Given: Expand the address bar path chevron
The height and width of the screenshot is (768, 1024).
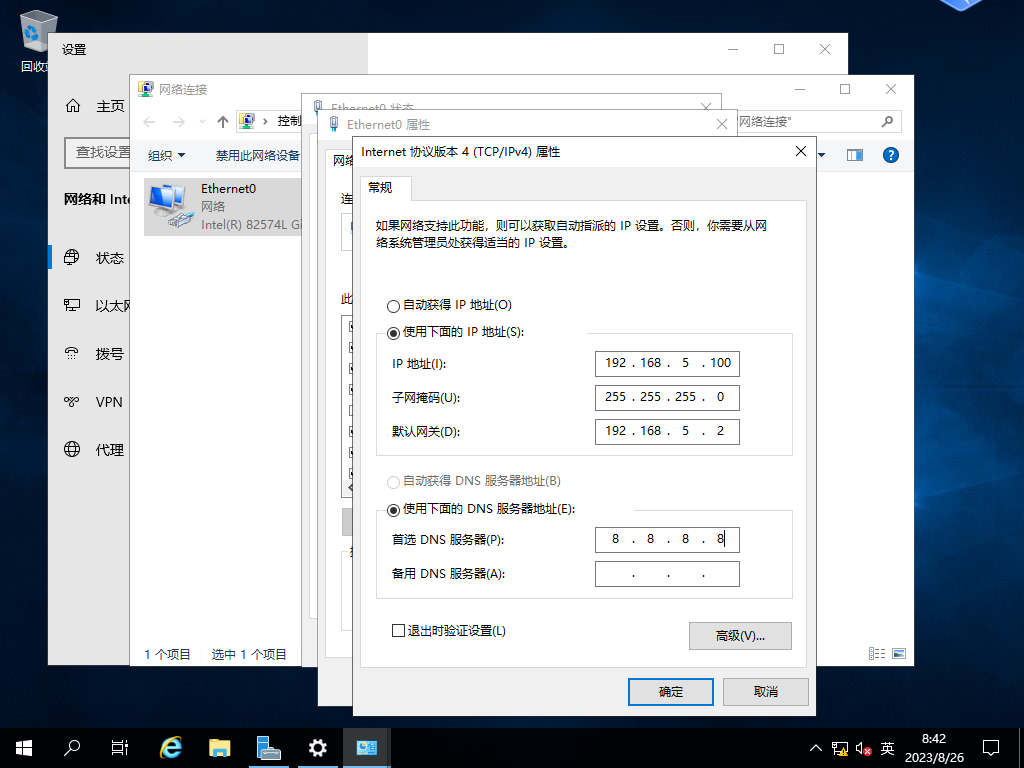Looking at the screenshot, I should 265,121.
